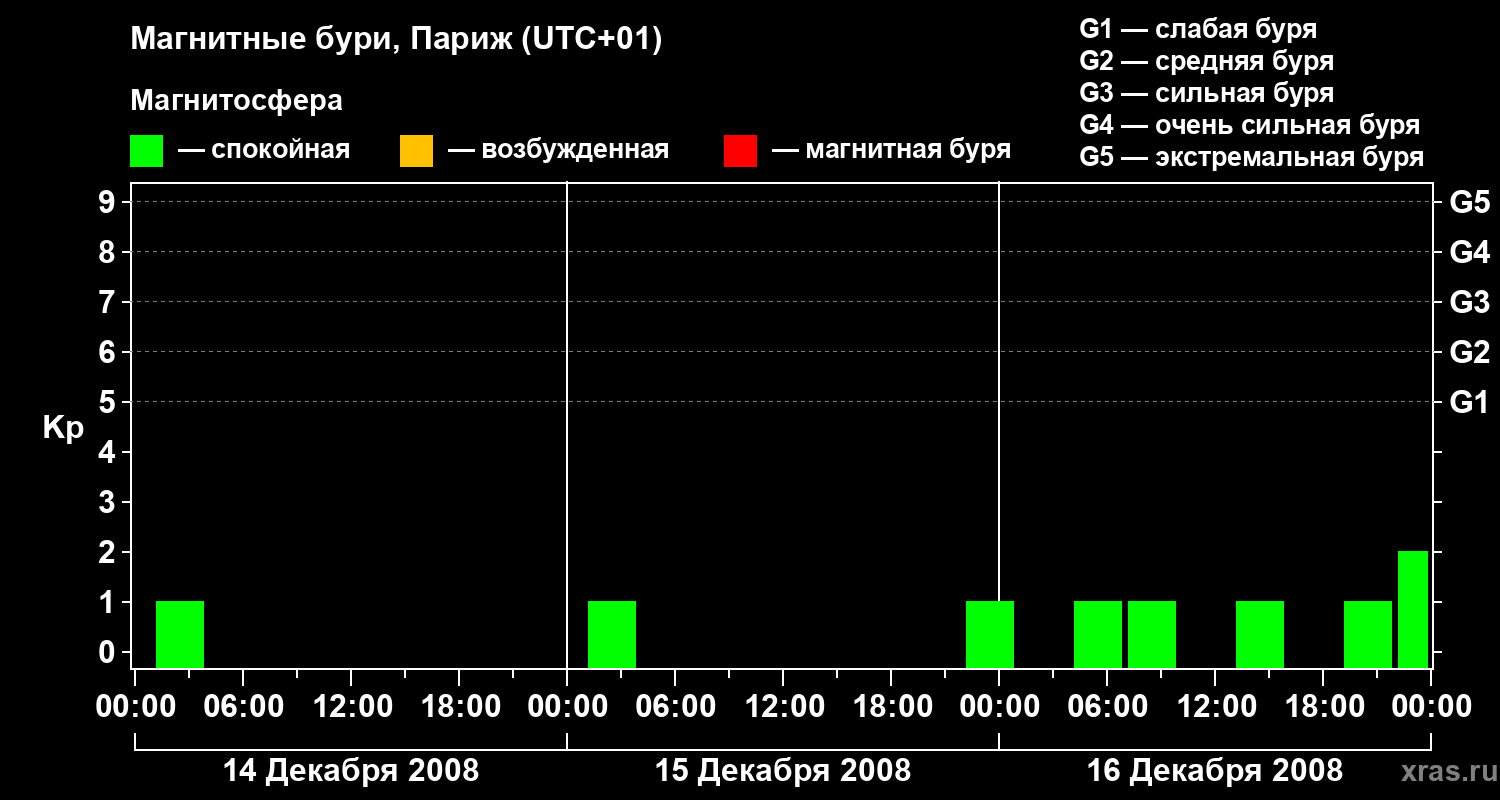Click the final '00:00' label ending 16 December
This screenshot has height=800, width=1500.
click(1431, 707)
